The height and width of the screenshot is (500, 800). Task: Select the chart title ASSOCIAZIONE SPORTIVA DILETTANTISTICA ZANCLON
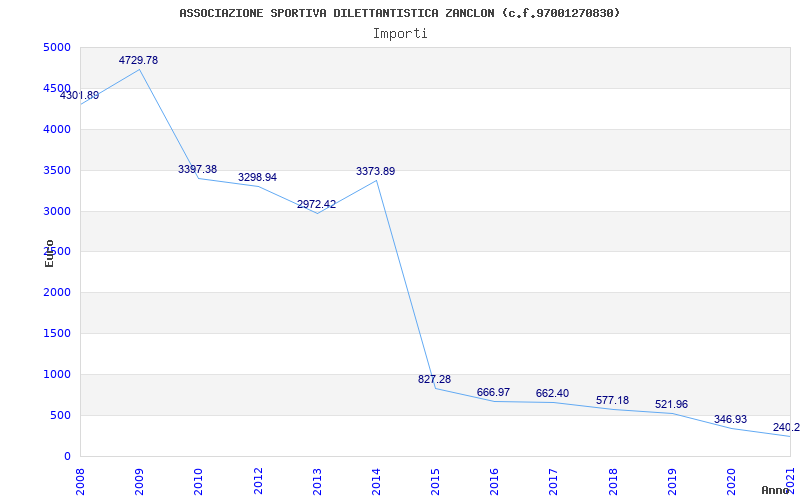coord(337,13)
